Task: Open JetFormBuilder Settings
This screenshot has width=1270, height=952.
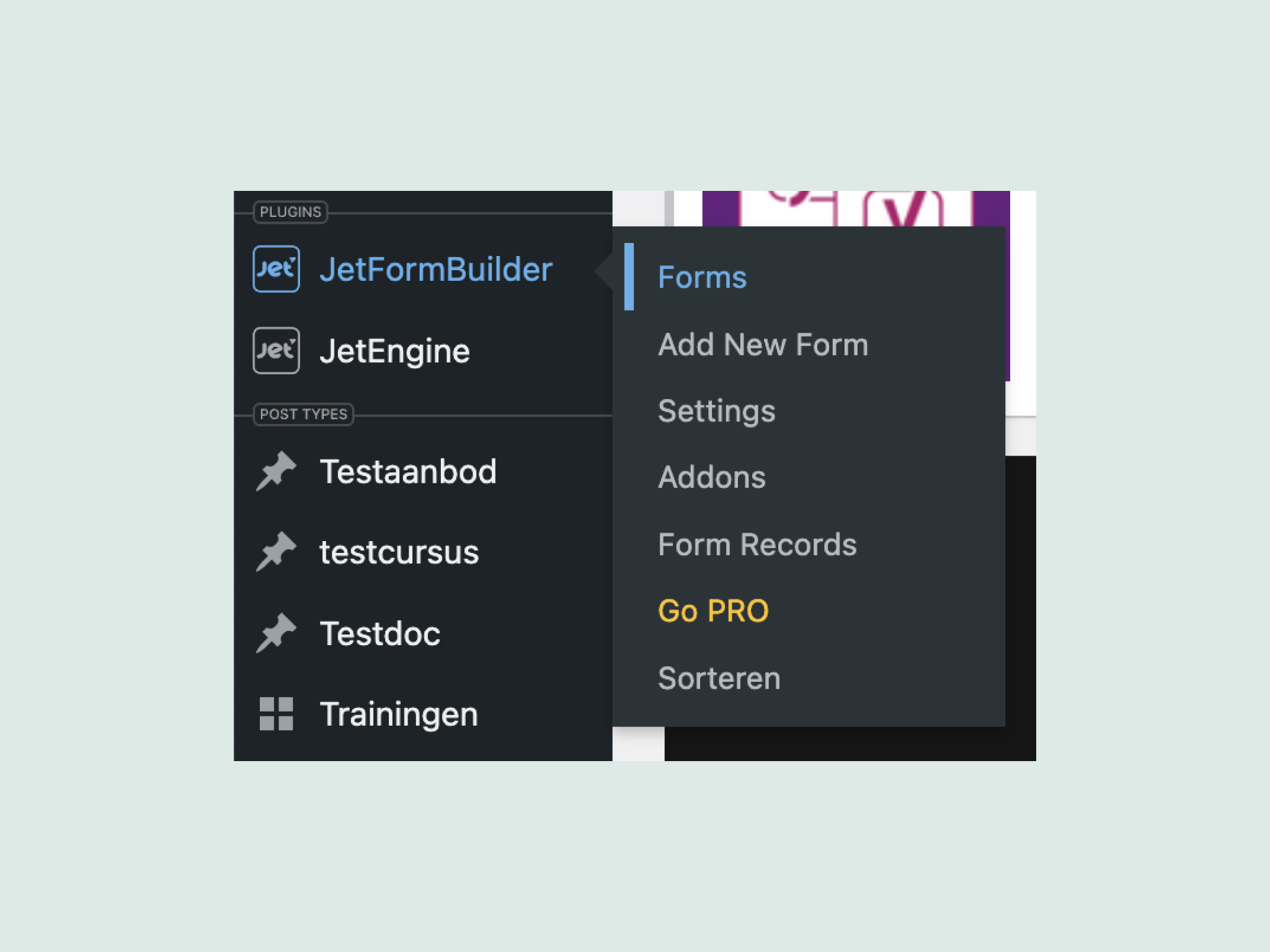Action: tap(716, 410)
